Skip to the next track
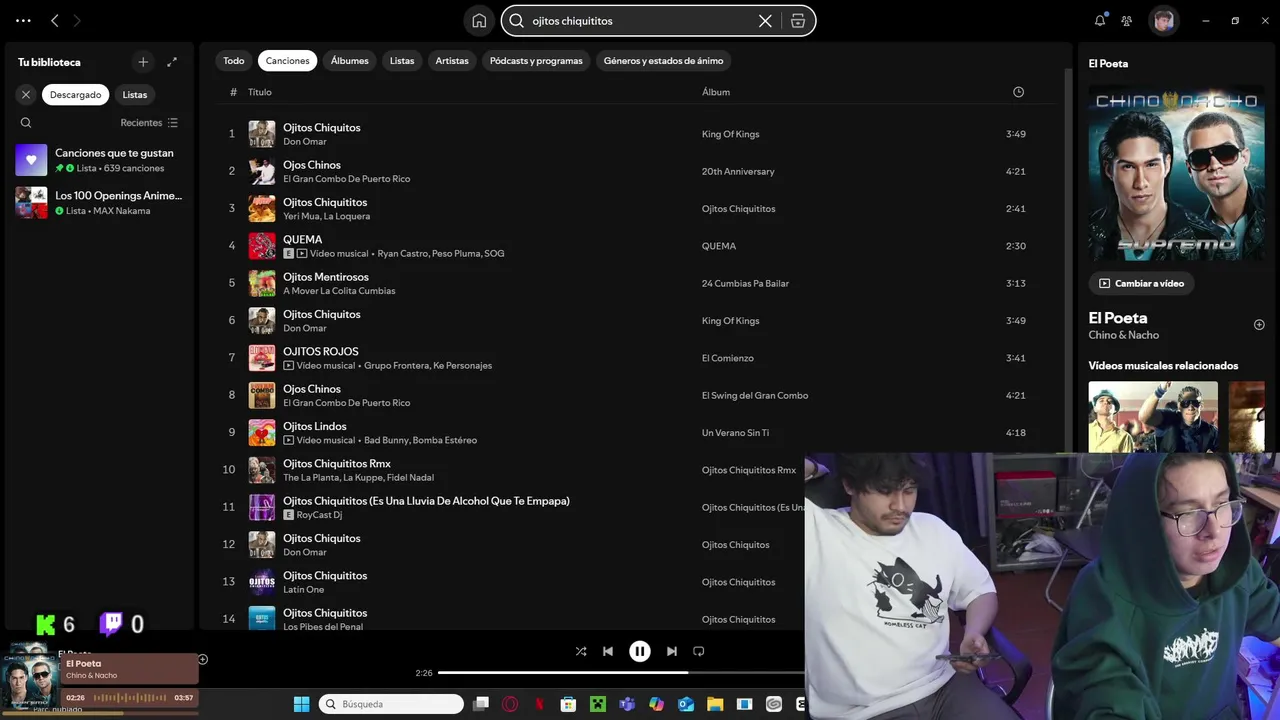The height and width of the screenshot is (720, 1280). pyautogui.click(x=672, y=651)
